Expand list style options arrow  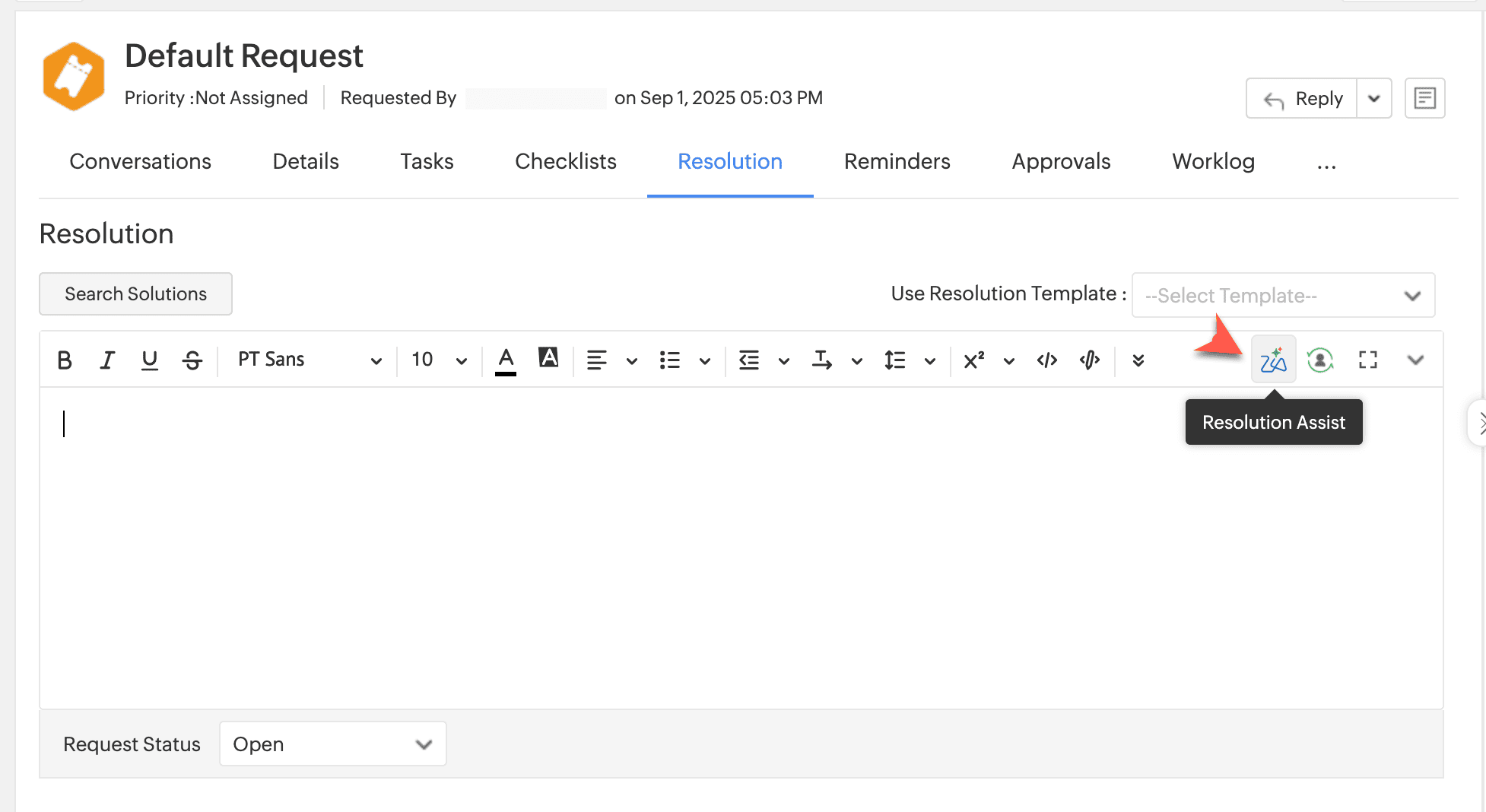pos(705,361)
